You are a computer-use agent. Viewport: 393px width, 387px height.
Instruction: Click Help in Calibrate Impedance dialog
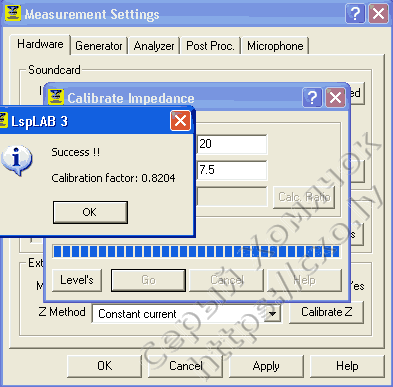coord(305,280)
